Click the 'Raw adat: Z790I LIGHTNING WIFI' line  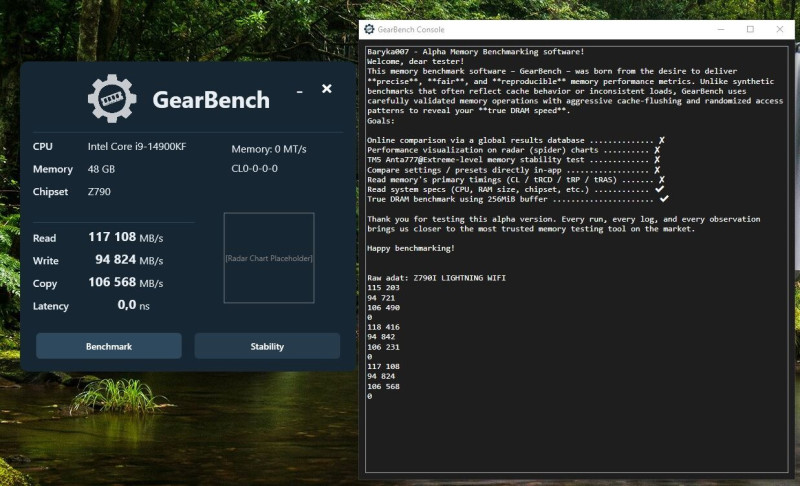(x=436, y=278)
